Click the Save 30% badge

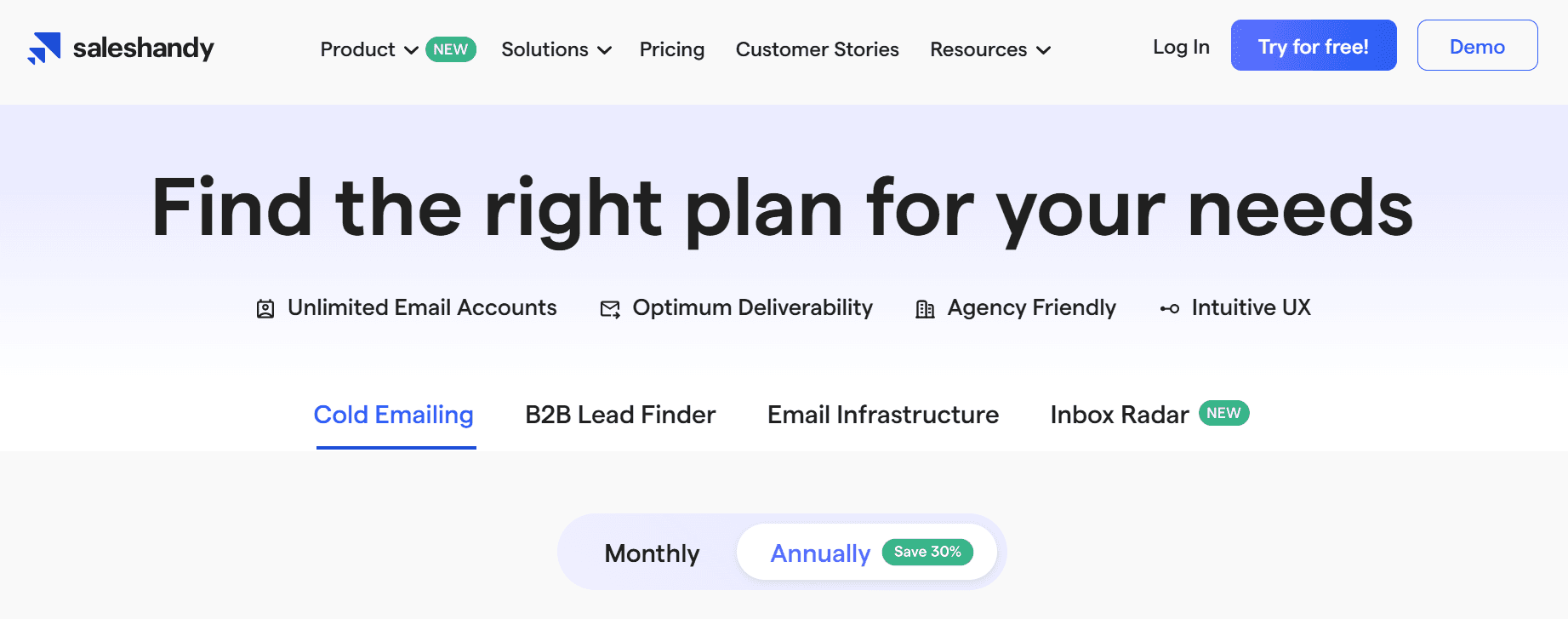pyautogui.click(x=927, y=552)
